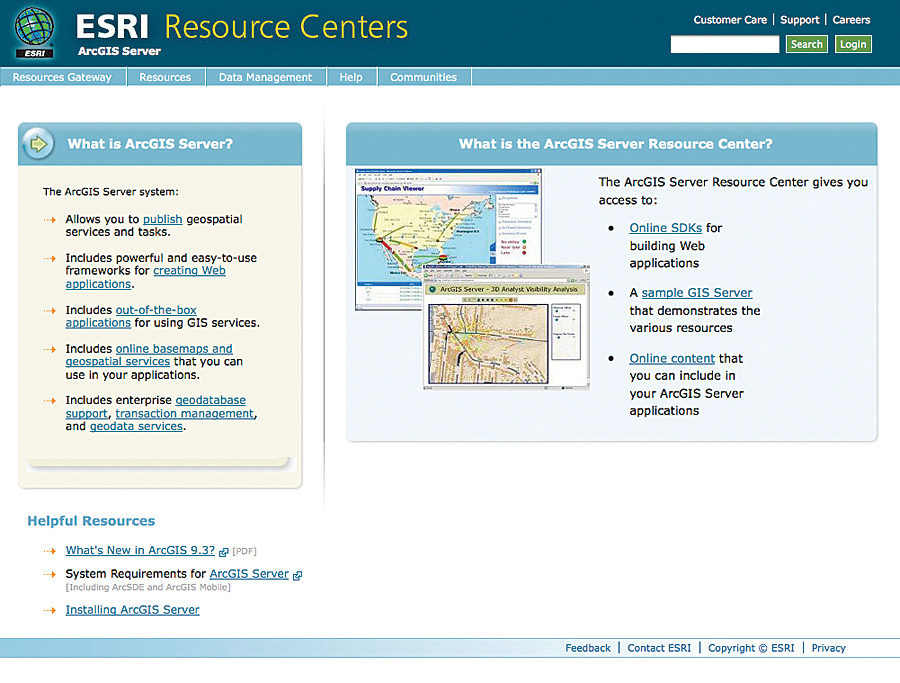Open out-of-the-box applications link

click(x=131, y=316)
